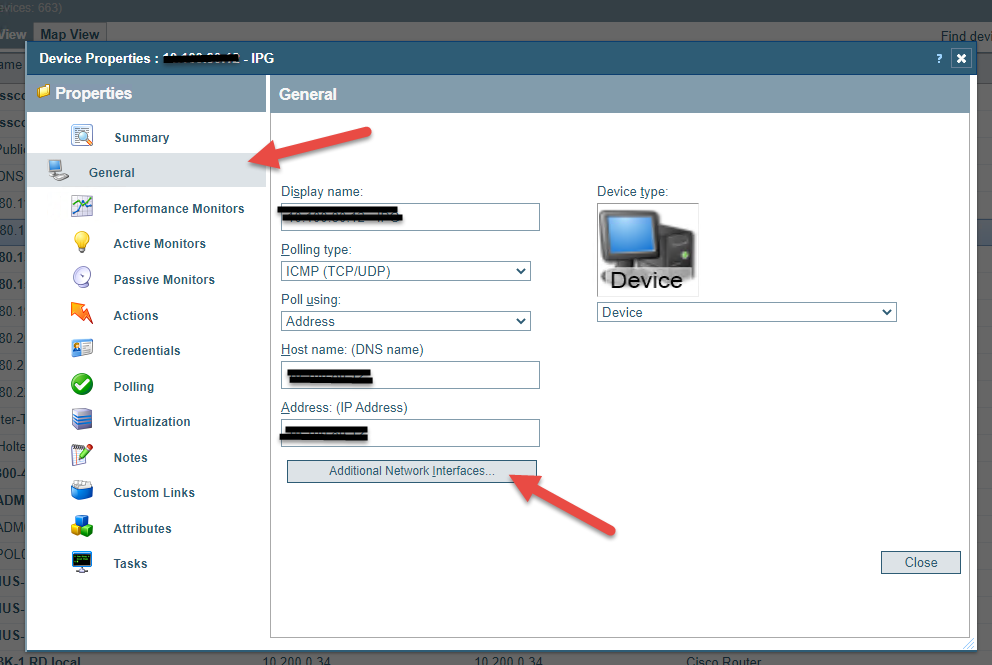Viewport: 992px width, 665px height.
Task: Open the Attributes section
Action: click(x=142, y=528)
